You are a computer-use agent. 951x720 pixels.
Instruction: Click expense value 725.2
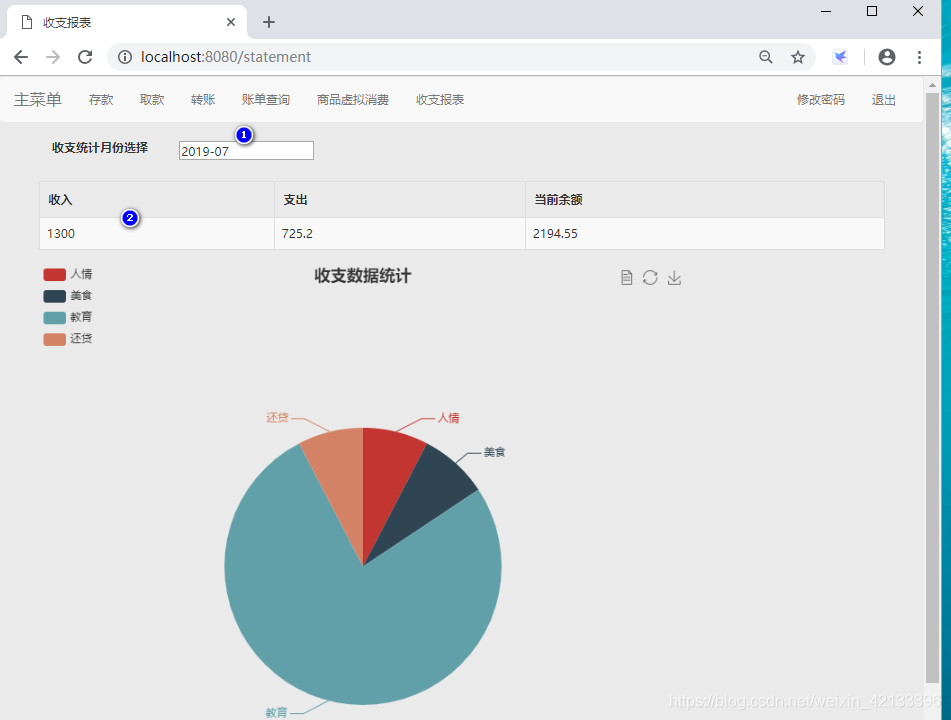point(297,234)
